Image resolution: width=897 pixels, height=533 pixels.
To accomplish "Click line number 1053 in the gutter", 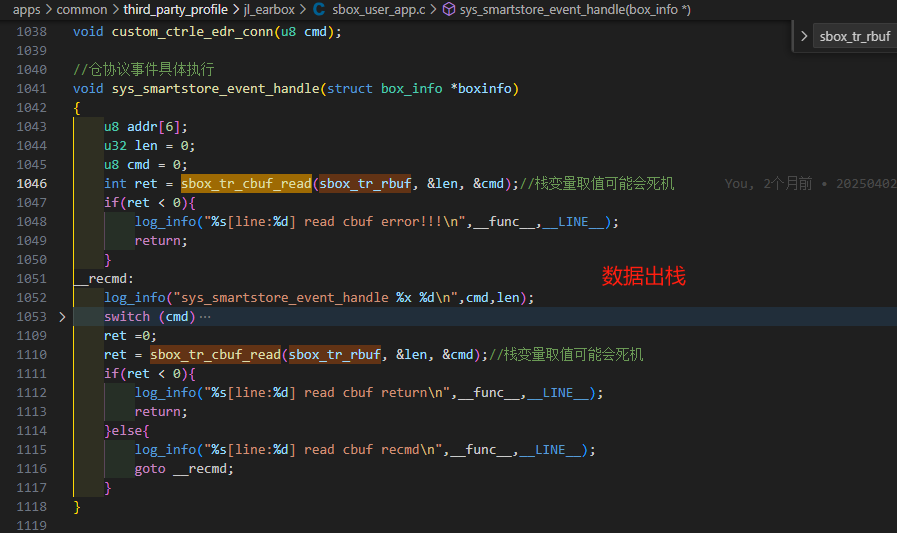I will pos(31,317).
